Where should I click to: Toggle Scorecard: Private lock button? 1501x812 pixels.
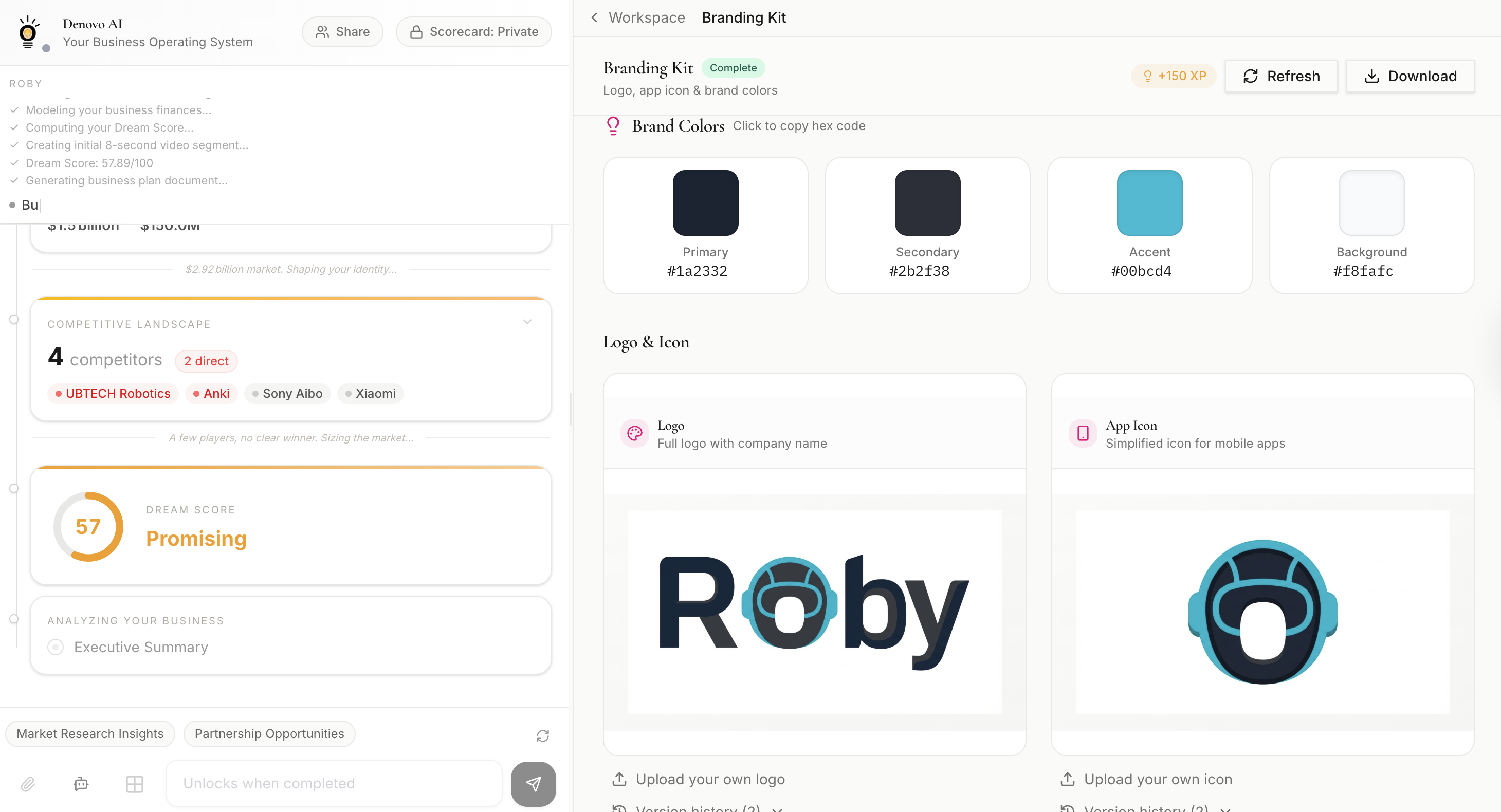(x=473, y=31)
